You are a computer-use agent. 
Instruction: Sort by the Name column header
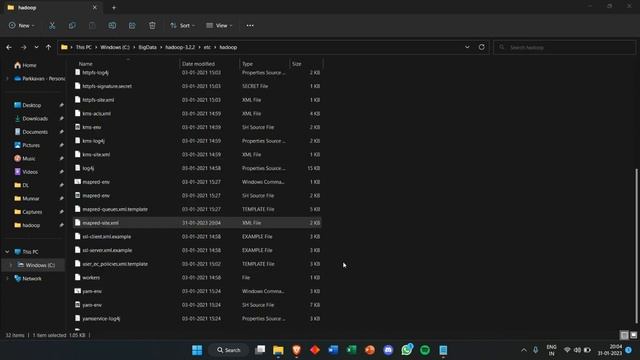pyautogui.click(x=85, y=64)
